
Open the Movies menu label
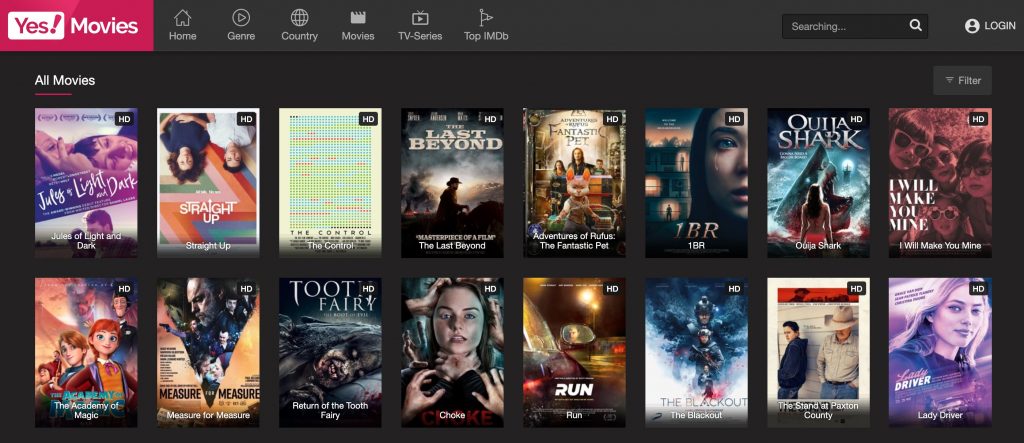pyautogui.click(x=358, y=36)
